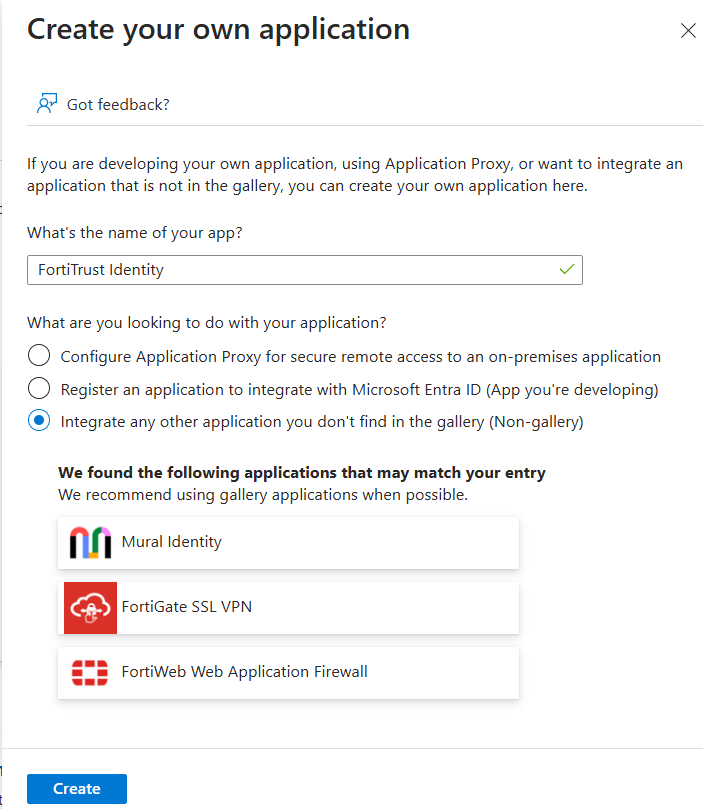Click the Got feedback speech bubble icon
703x809 pixels.
pyautogui.click(x=46, y=103)
